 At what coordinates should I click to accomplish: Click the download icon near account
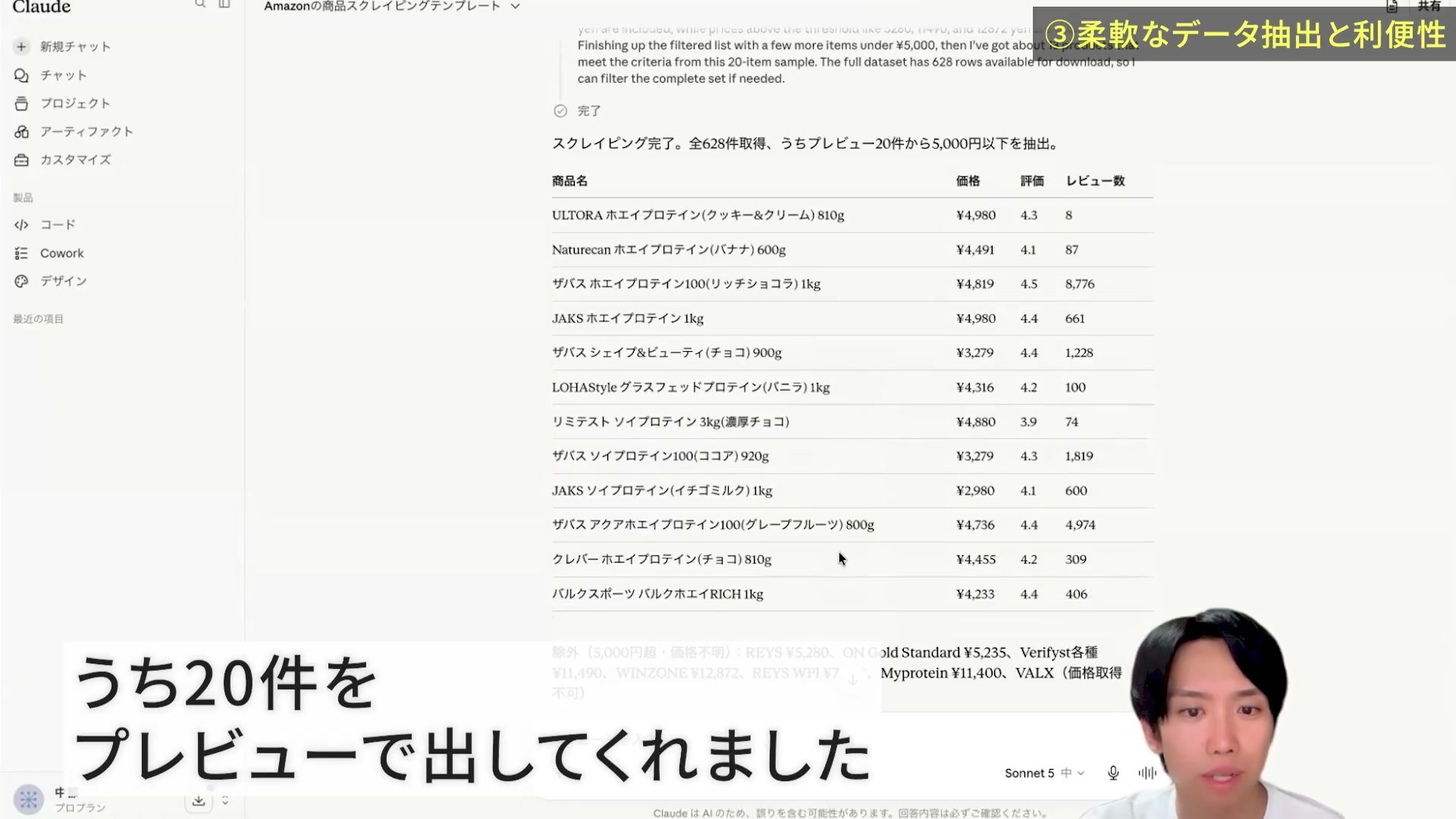click(x=199, y=801)
